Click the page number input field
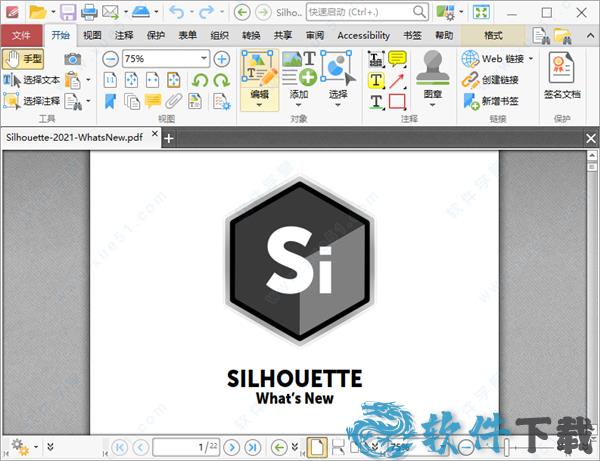Viewport: 600px width, 461px height. (x=186, y=447)
